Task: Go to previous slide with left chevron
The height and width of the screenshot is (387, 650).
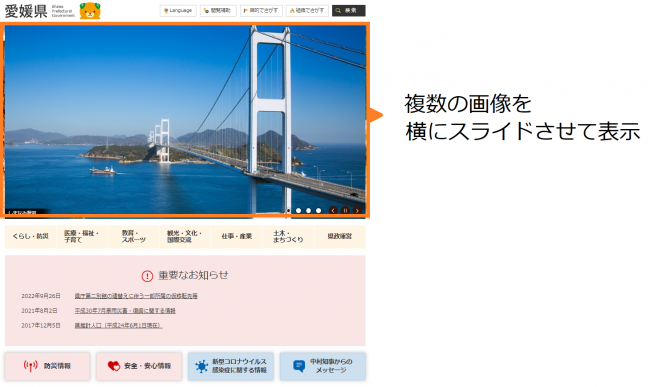Action: [x=333, y=210]
